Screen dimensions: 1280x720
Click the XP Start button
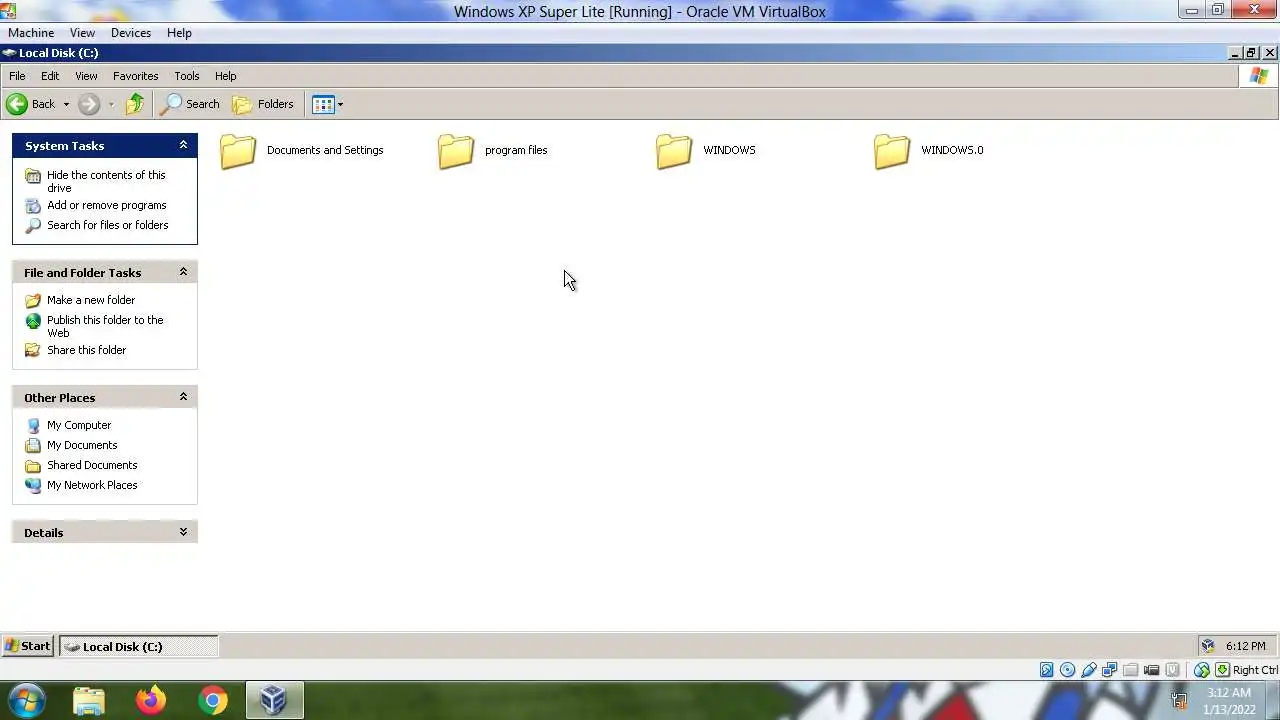point(27,646)
